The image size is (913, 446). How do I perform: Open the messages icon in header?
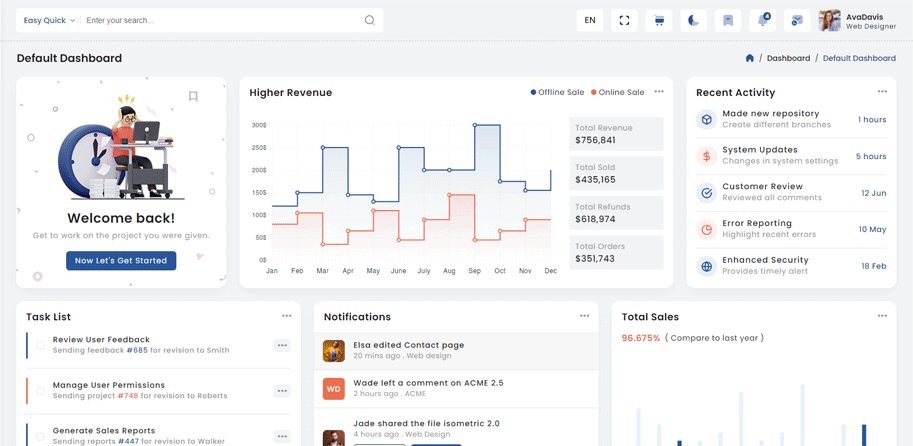(796, 20)
